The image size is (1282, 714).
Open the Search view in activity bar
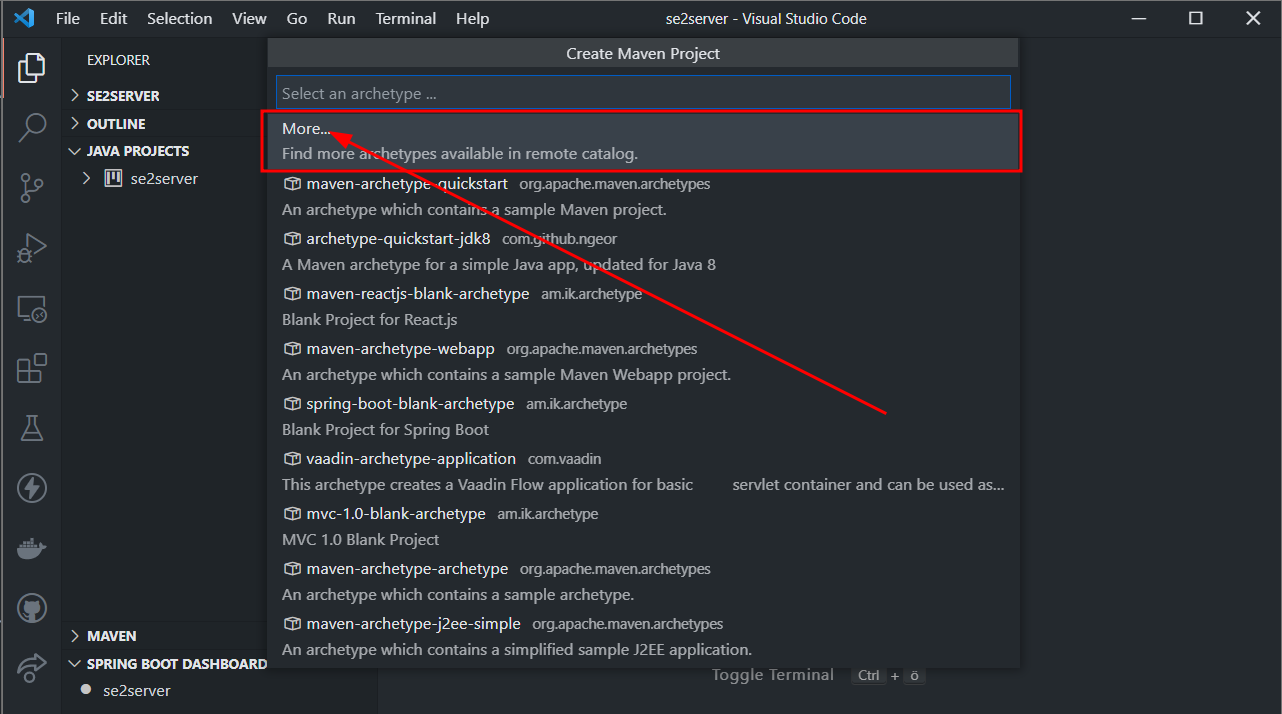pyautogui.click(x=32, y=127)
